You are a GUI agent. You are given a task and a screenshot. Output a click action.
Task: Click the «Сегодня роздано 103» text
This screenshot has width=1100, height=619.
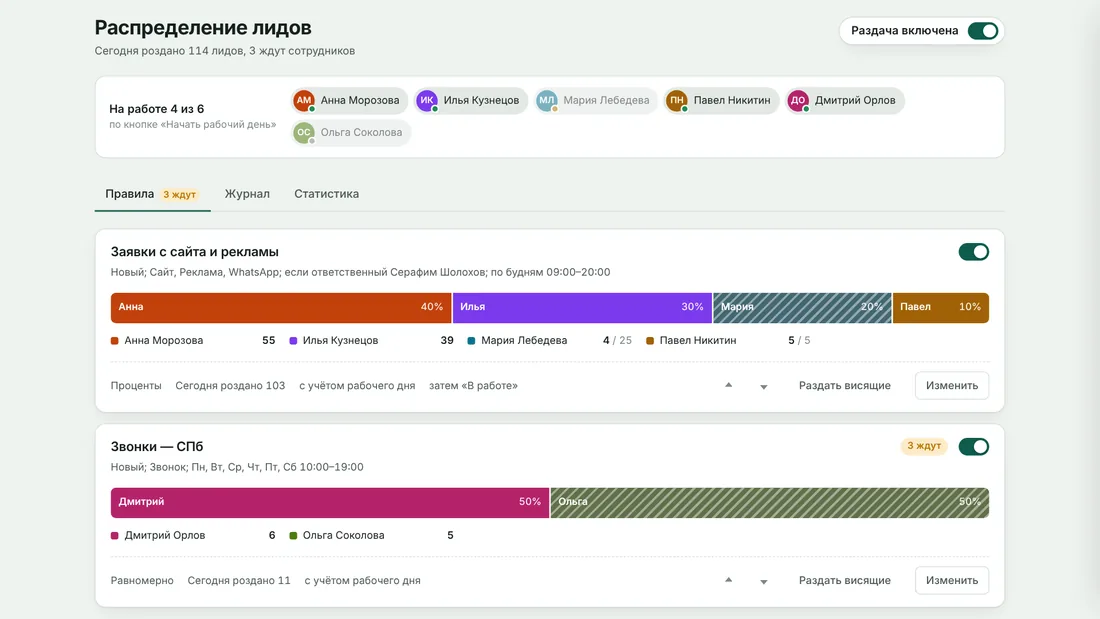(x=230, y=385)
